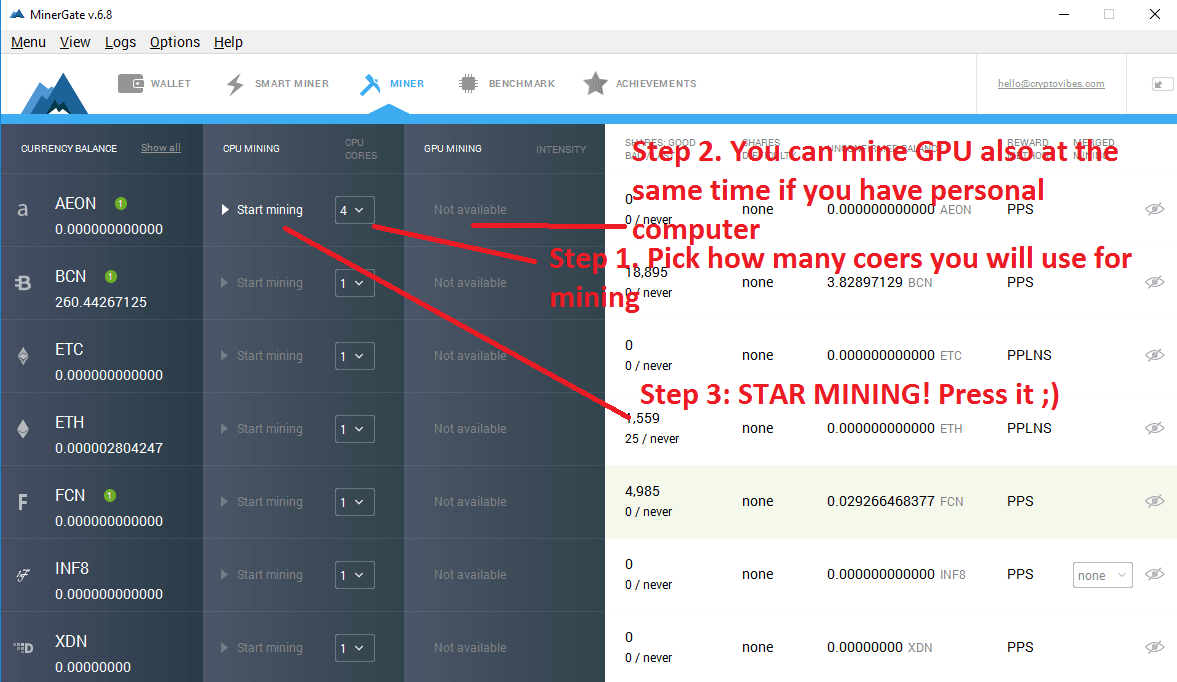Open the Menu menu
Screen dimensions: 1177x682
(29, 42)
